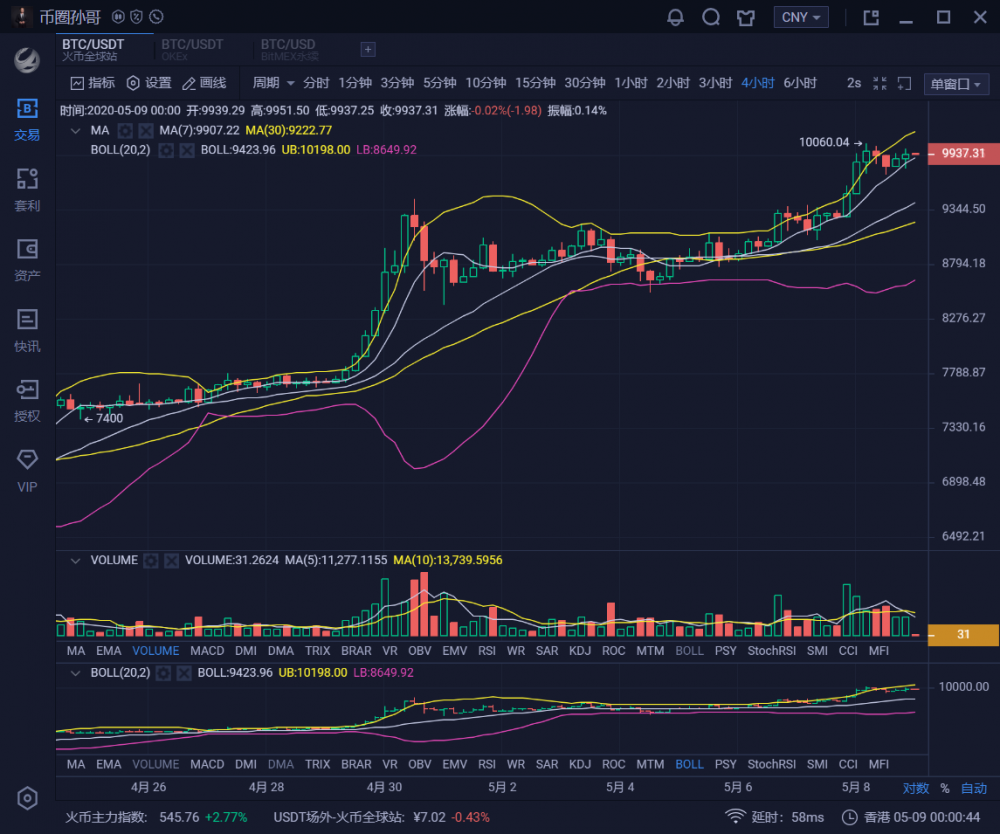Screen dimensions: 1000x834
Task: Click the notification bell icon
Action: pos(676,17)
